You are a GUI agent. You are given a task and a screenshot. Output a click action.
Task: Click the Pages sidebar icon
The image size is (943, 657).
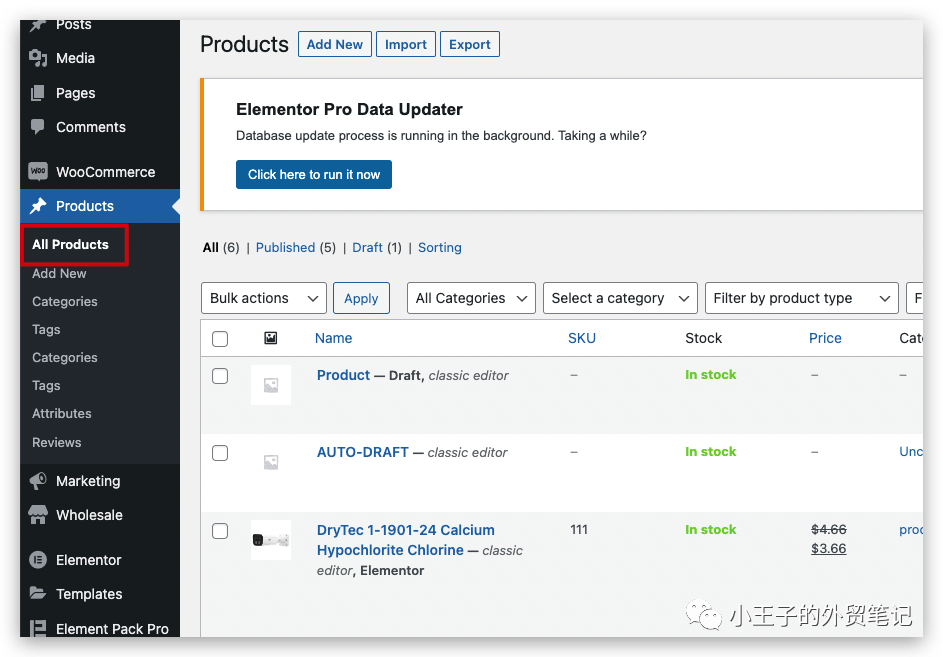tap(38, 93)
